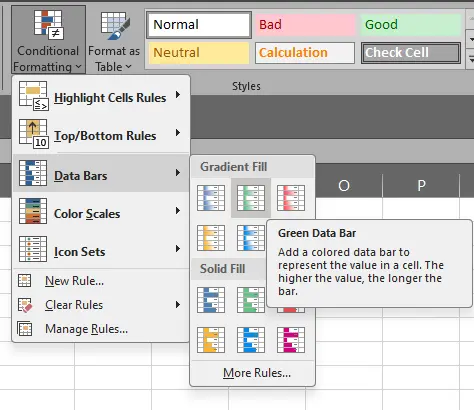Select the solid fill light blue data bar
The height and width of the screenshot is (410, 474).
pos(251,340)
